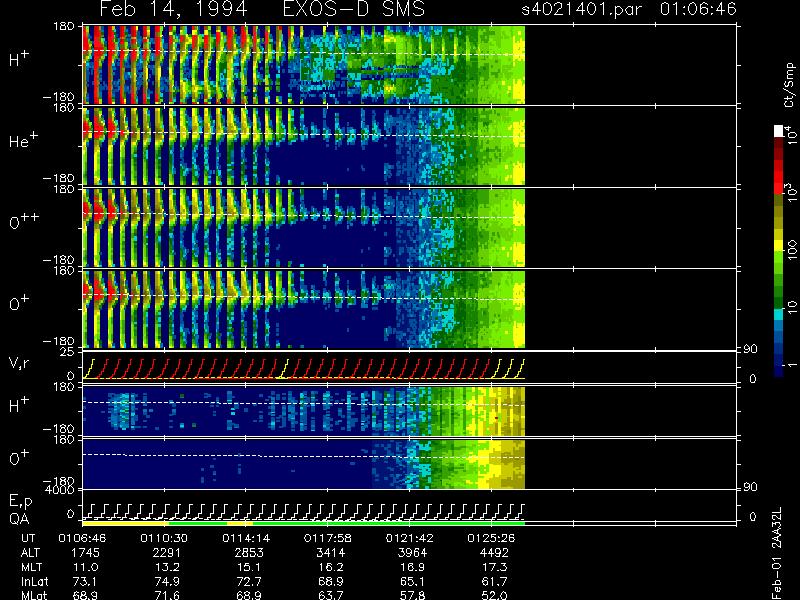Image resolution: width=800 pixels, height=600 pixels.
Task: Click the altitude value '3414'
Action: (x=331, y=553)
